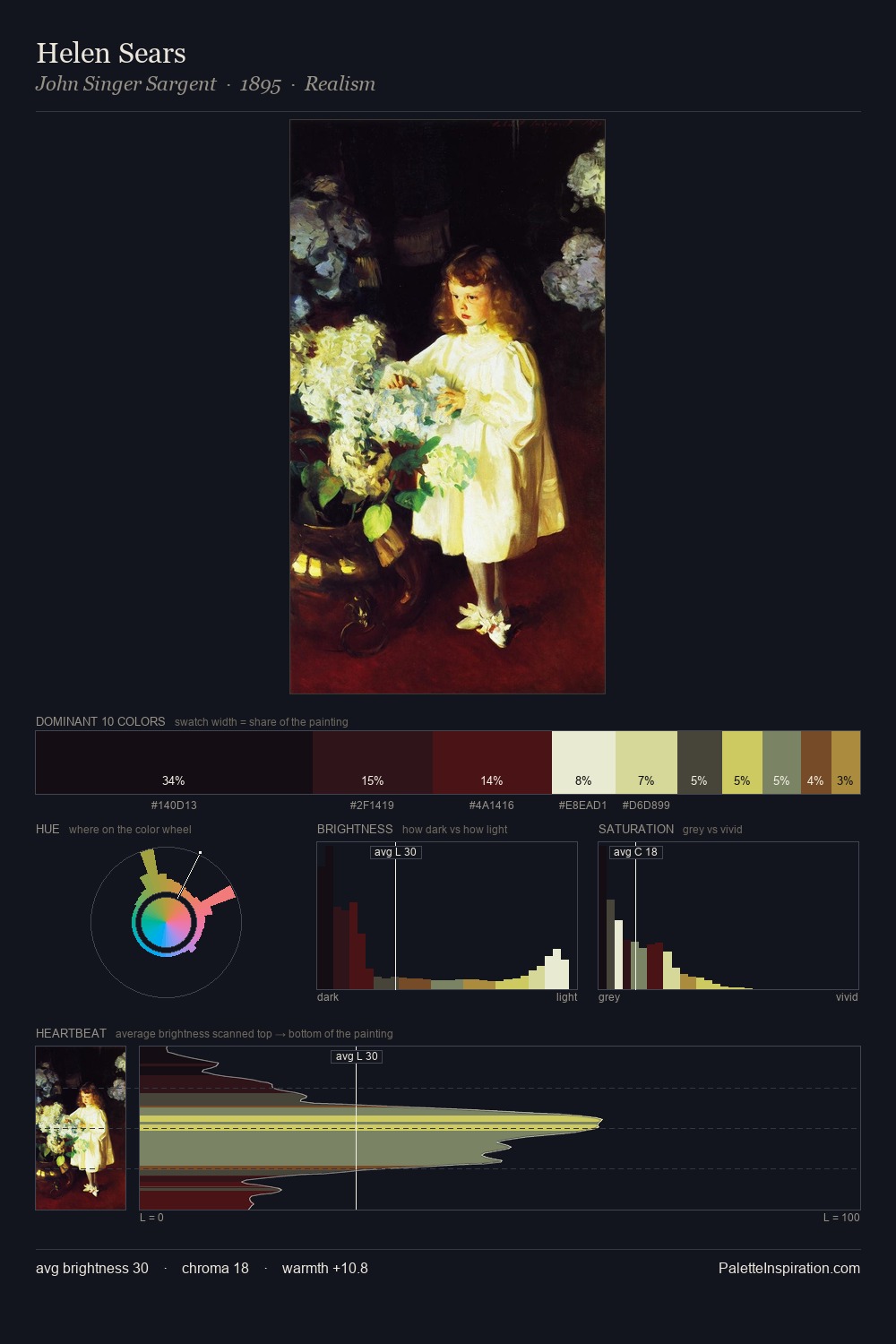Viewport: 896px width, 1344px height.
Task: Click 'warmth +10.8' in the footer
Action: click(x=325, y=1268)
